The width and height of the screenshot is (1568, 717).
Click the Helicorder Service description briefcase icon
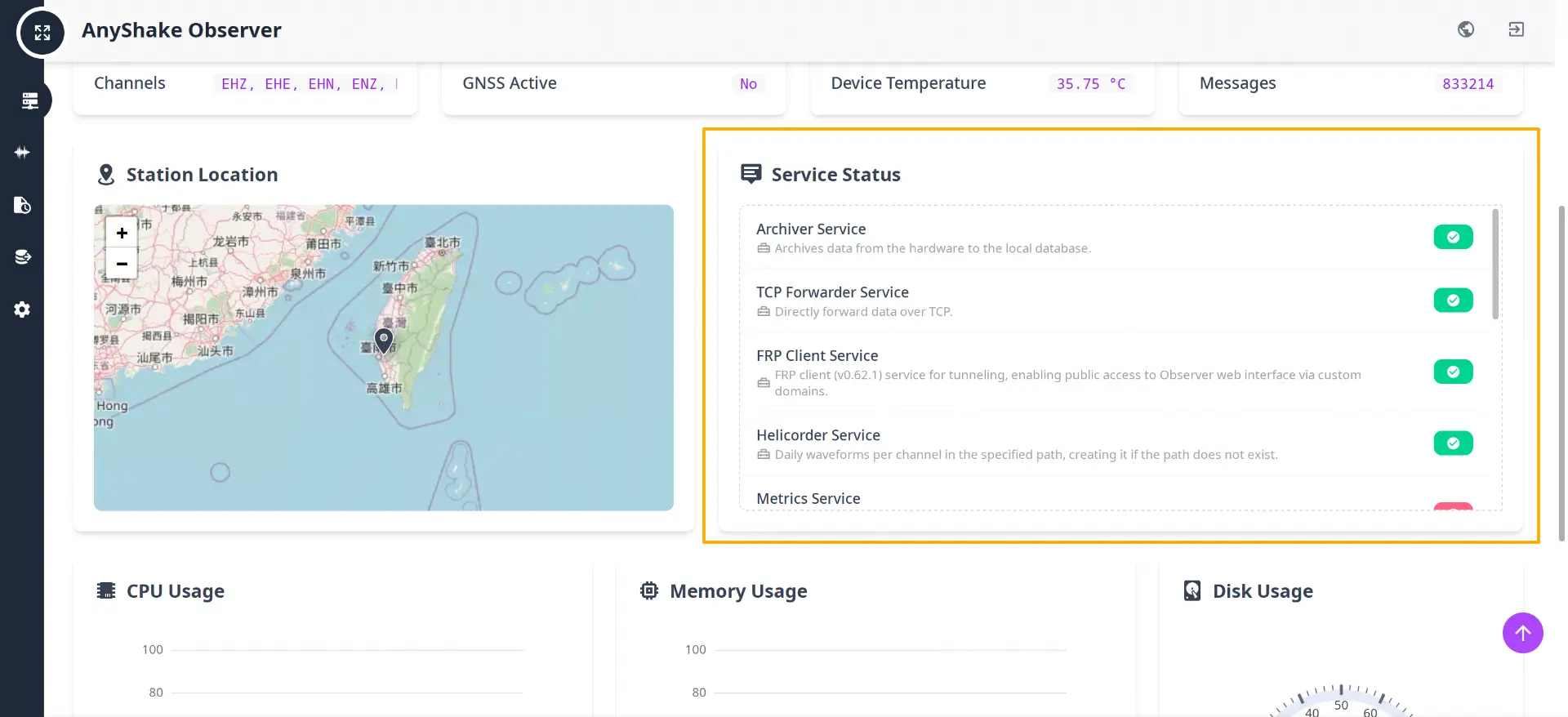[764, 454]
